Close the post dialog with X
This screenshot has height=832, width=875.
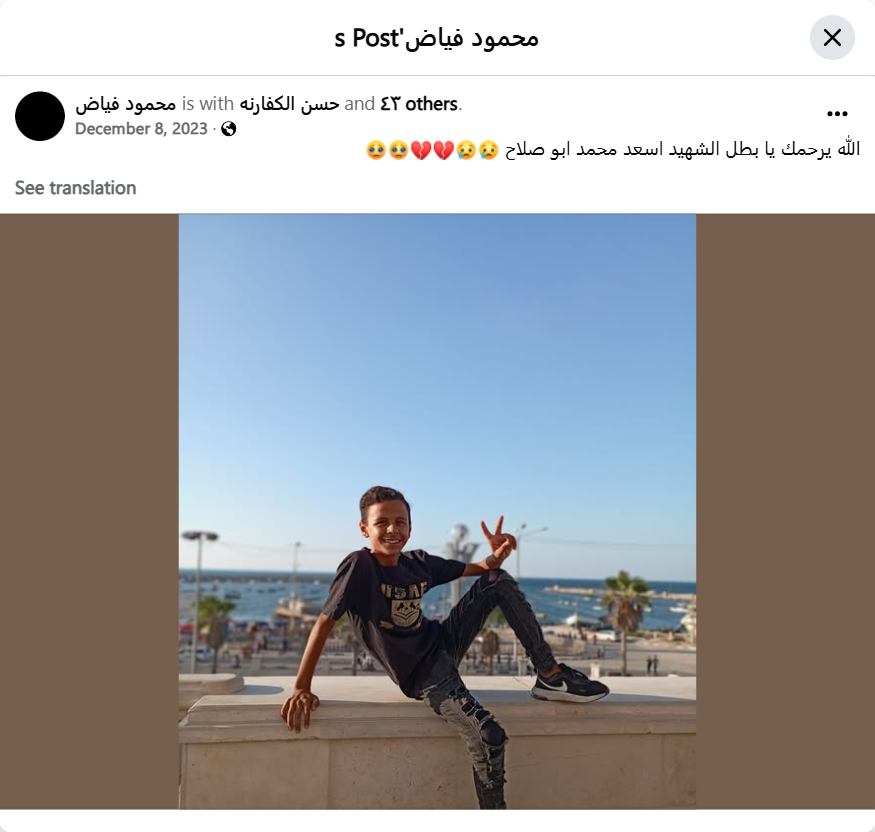832,38
